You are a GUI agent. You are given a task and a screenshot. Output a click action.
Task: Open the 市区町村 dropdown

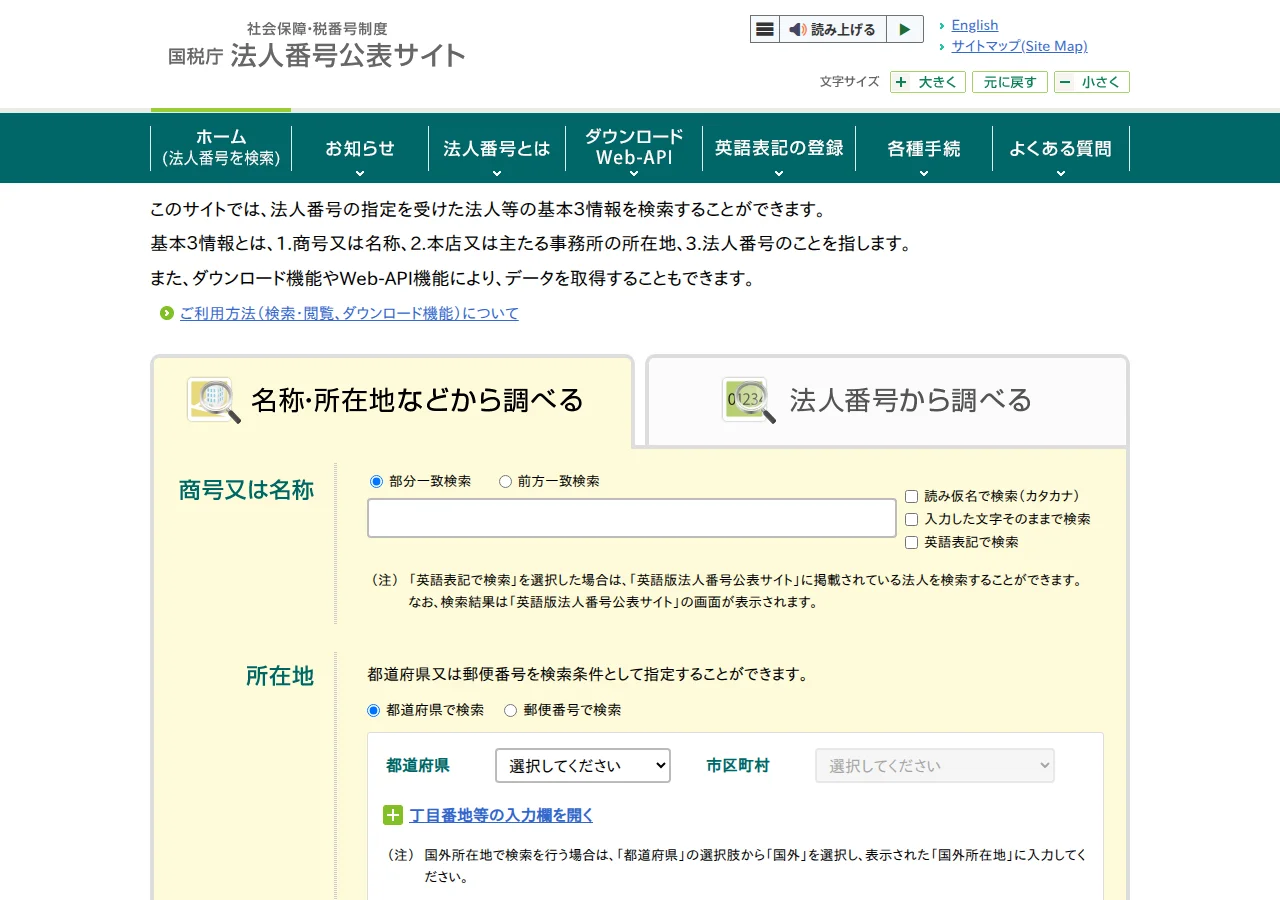[935, 765]
